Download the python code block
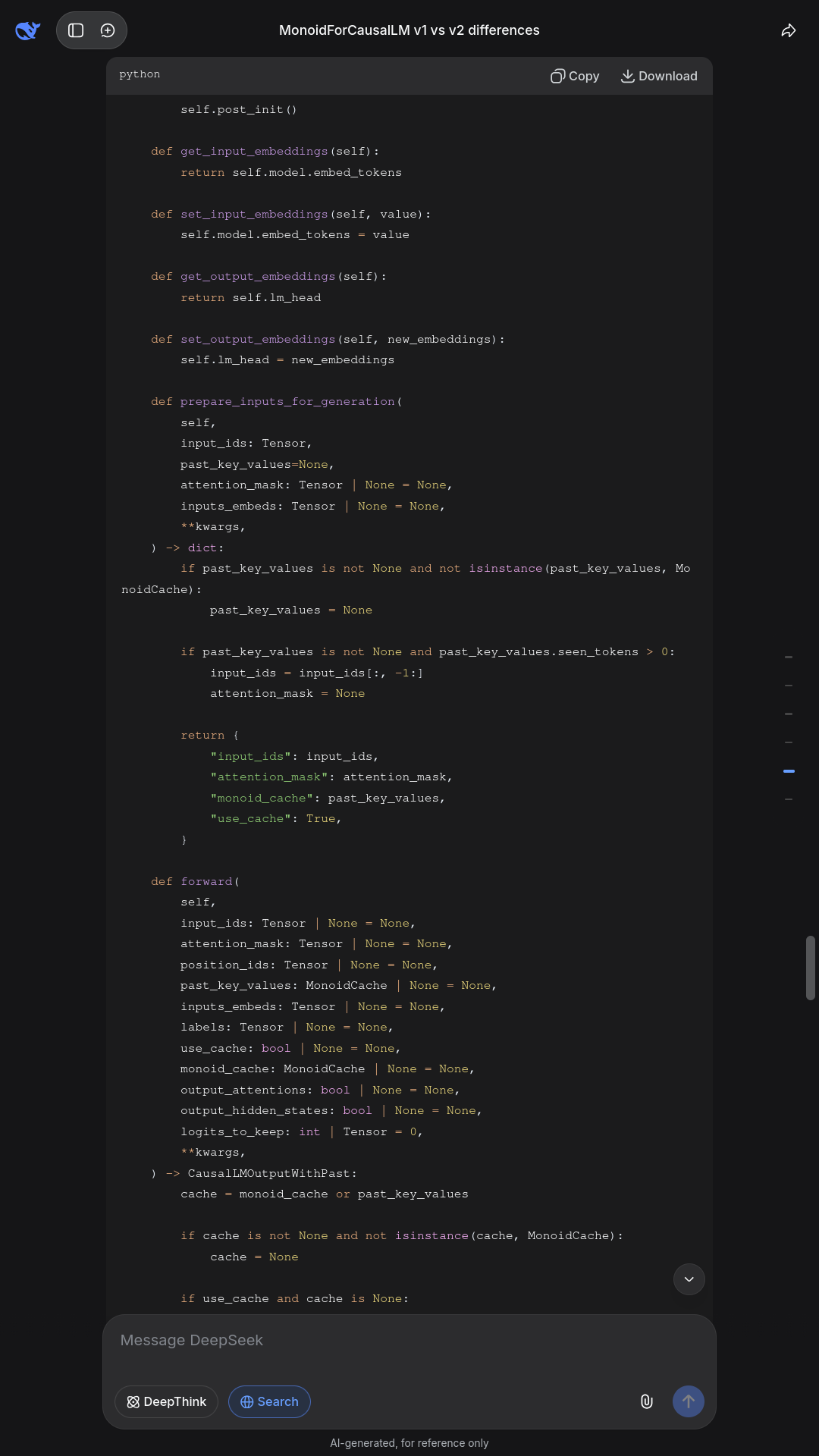 tap(659, 76)
